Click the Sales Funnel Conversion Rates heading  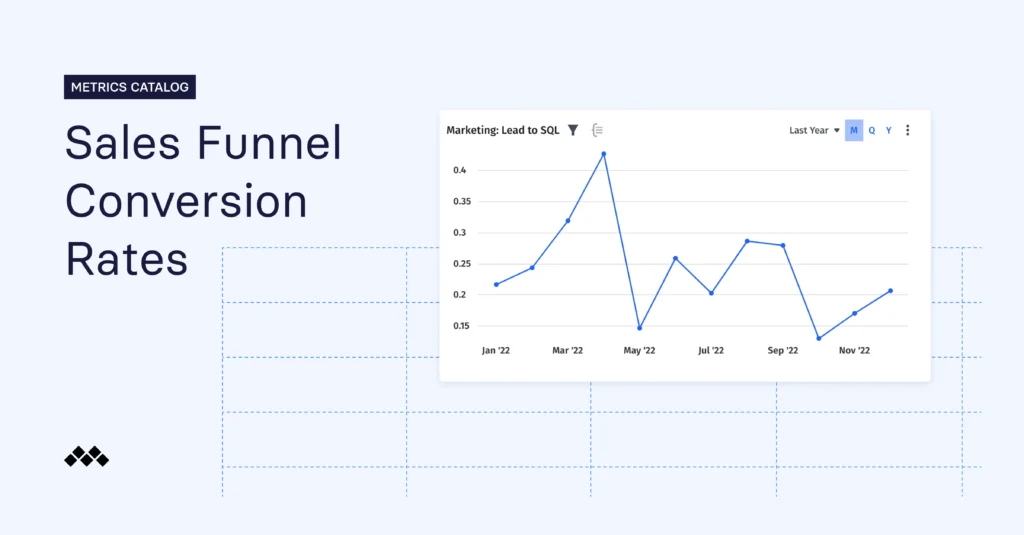point(203,201)
